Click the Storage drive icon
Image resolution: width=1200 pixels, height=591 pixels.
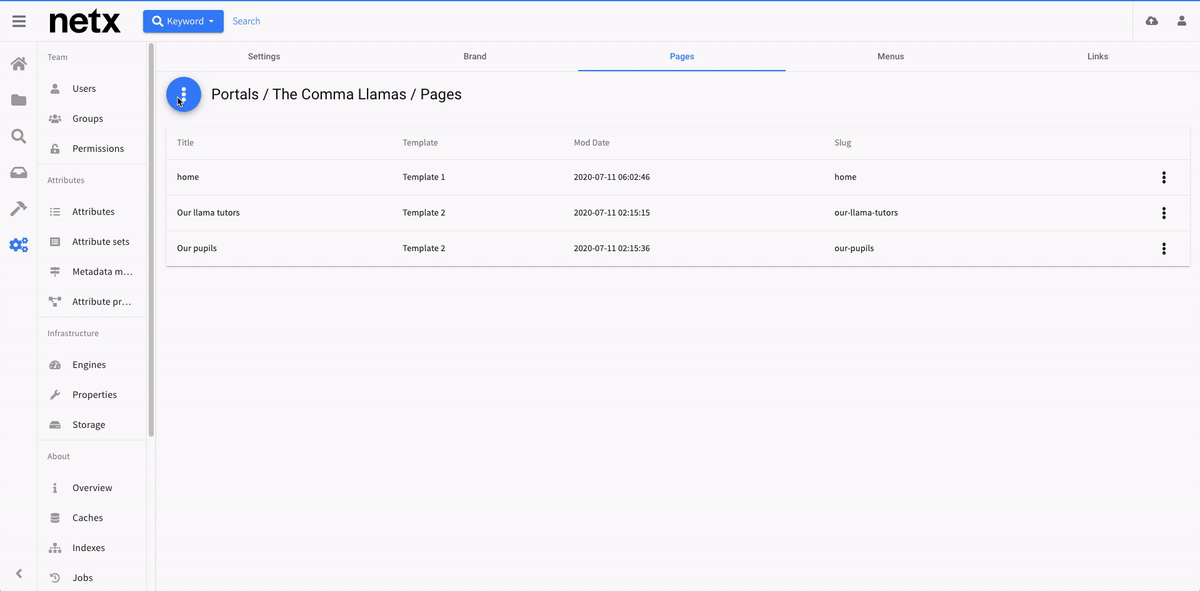tap(55, 425)
